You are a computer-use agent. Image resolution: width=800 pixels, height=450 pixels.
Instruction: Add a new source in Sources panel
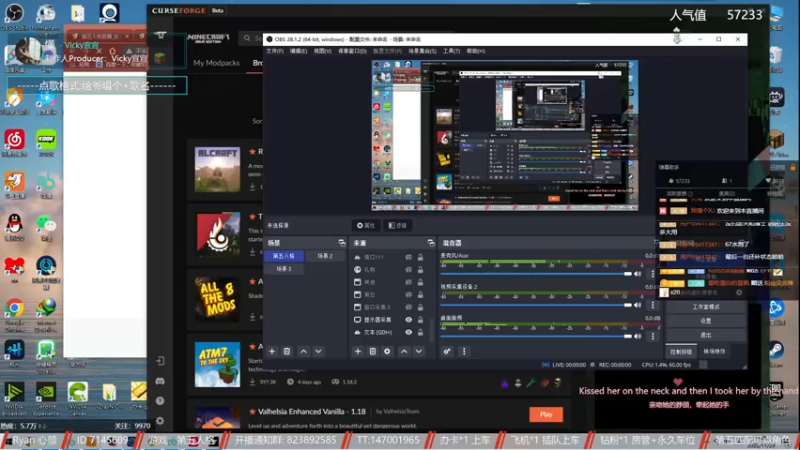pyautogui.click(x=358, y=352)
